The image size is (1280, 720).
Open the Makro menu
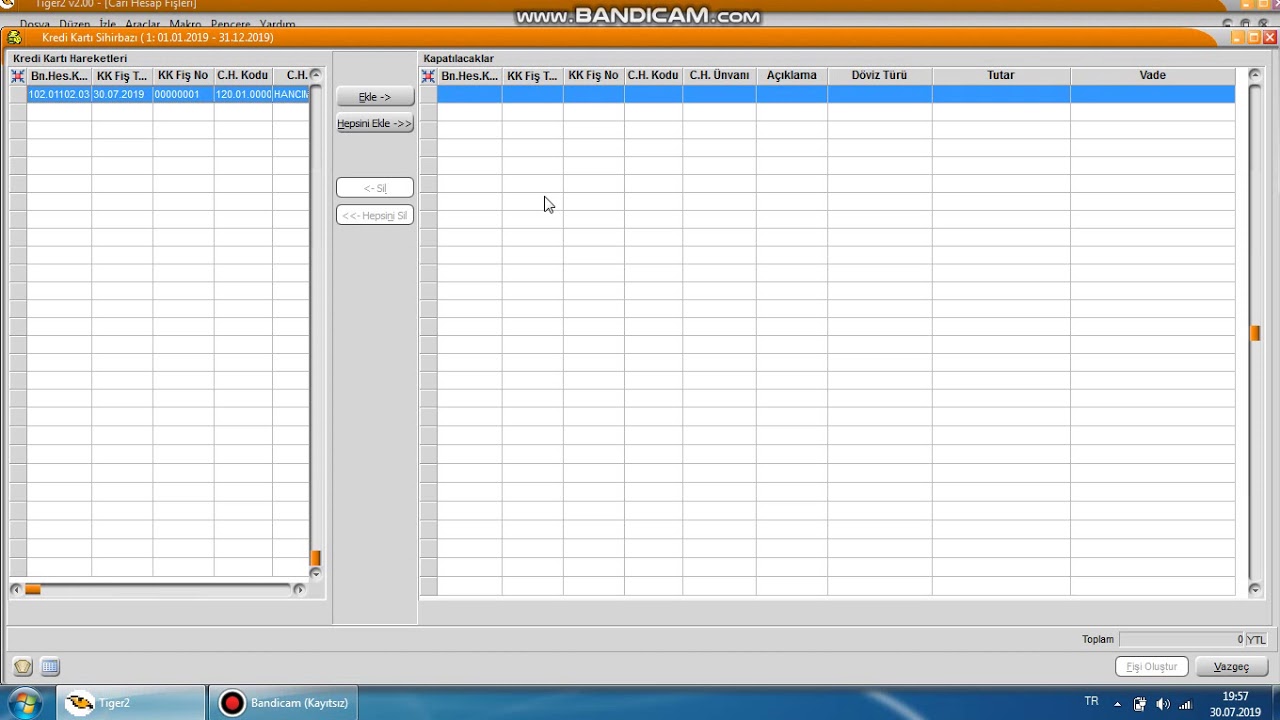pos(185,24)
